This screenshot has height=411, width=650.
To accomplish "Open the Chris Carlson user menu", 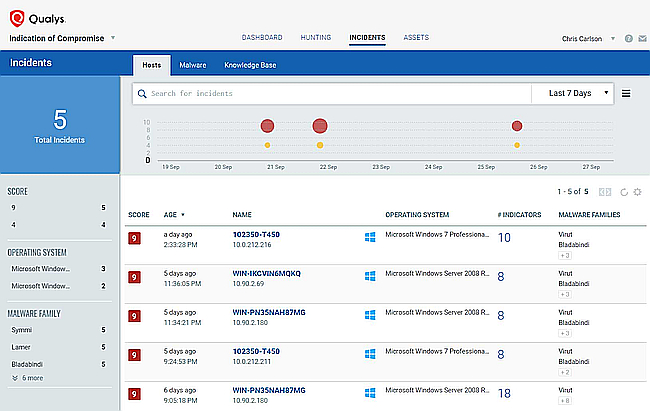I will click(x=613, y=39).
